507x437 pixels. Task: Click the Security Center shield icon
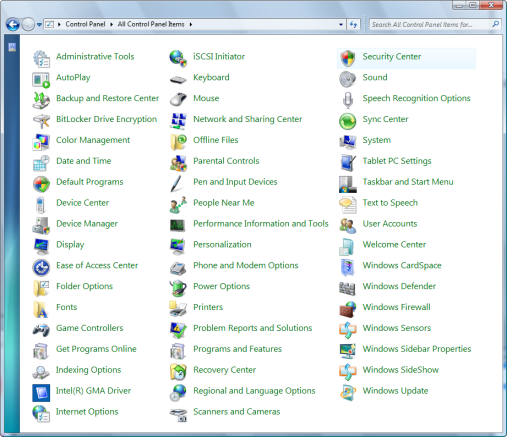[x=348, y=58]
